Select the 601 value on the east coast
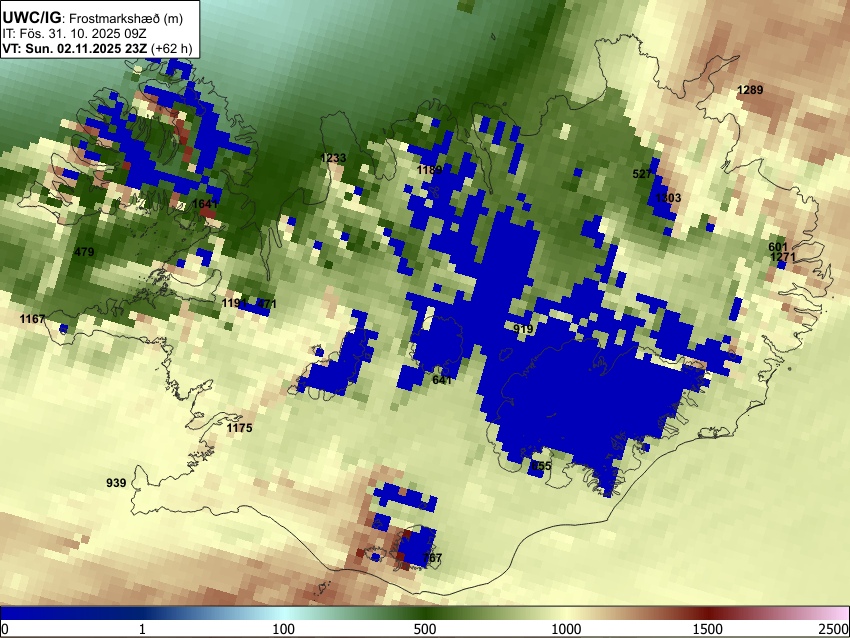 tap(778, 247)
